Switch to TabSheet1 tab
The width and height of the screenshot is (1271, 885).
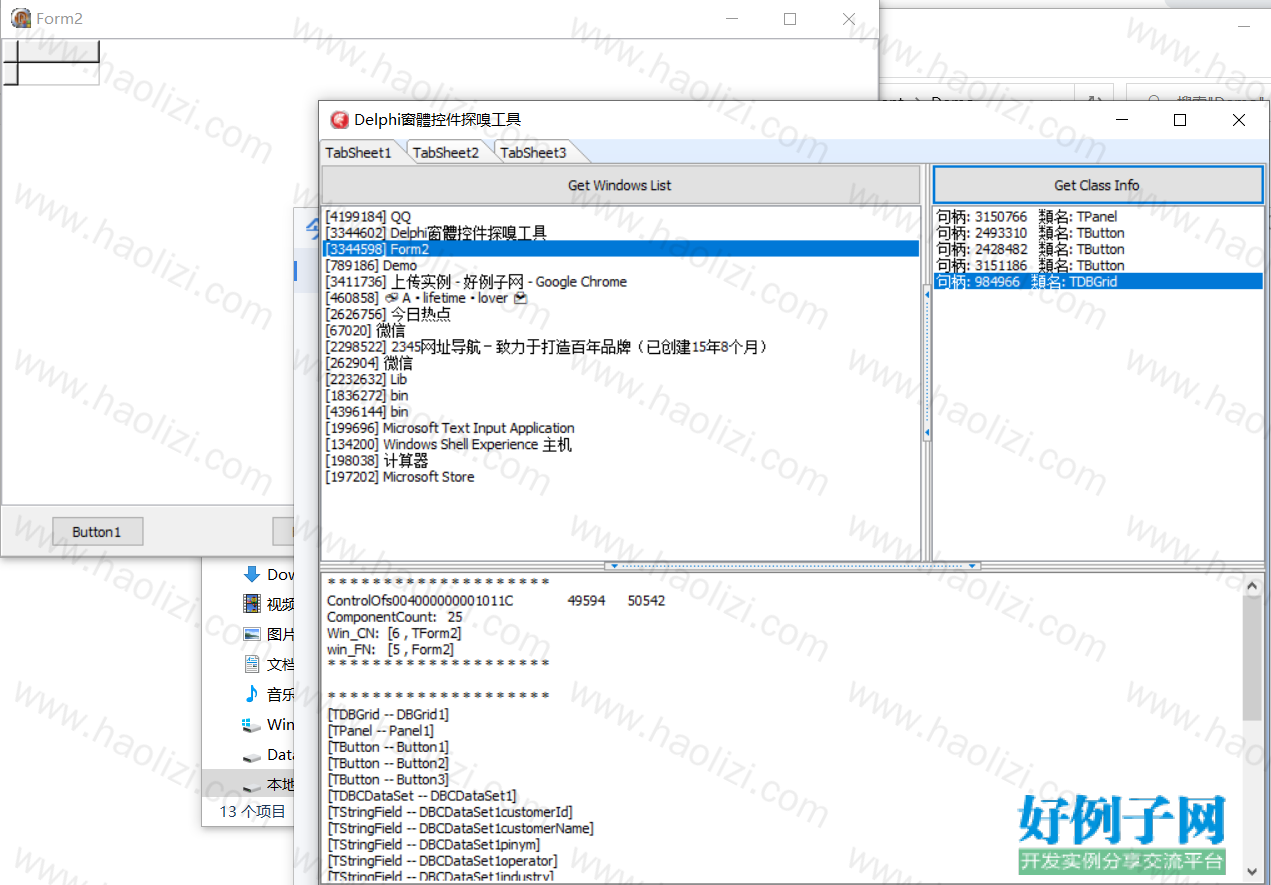[359, 152]
